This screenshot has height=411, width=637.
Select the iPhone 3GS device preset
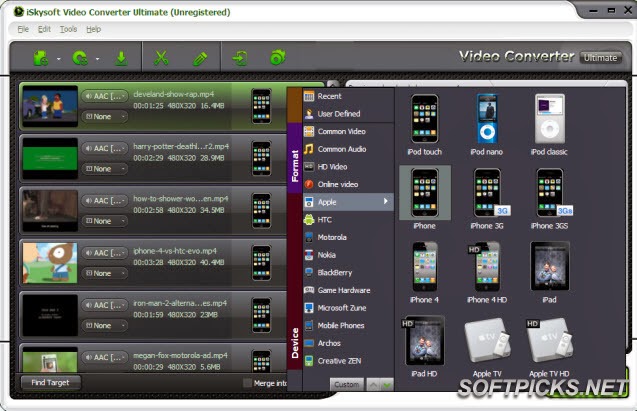click(x=549, y=199)
